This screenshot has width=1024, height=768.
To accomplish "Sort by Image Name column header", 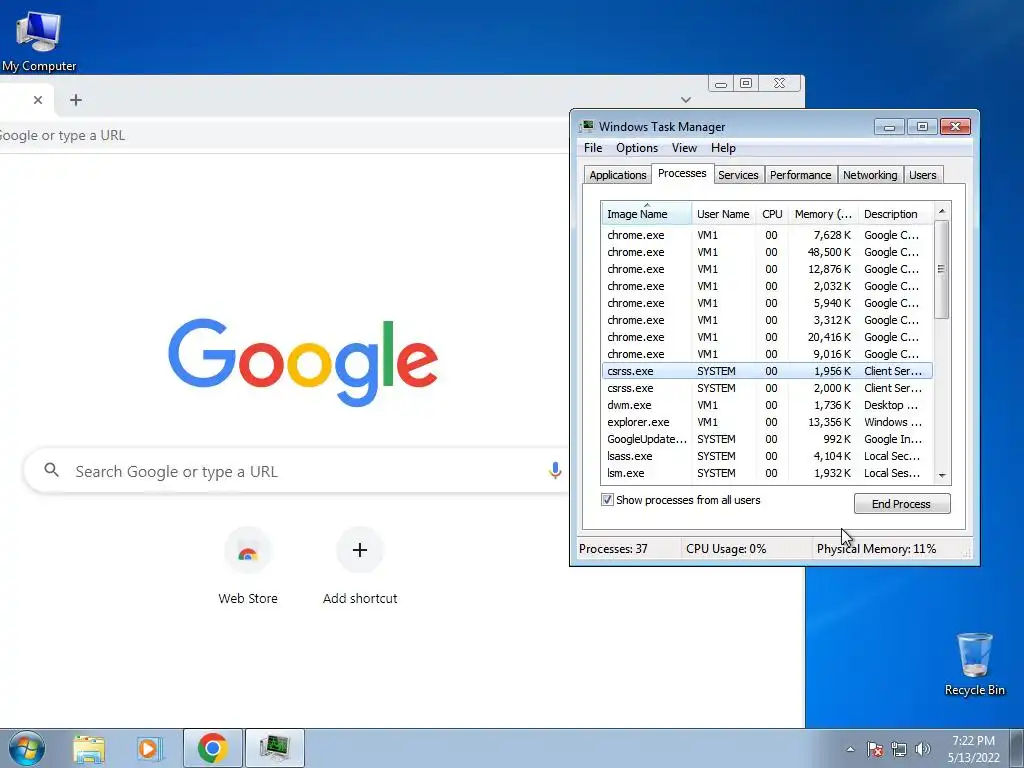I will pyautogui.click(x=646, y=214).
